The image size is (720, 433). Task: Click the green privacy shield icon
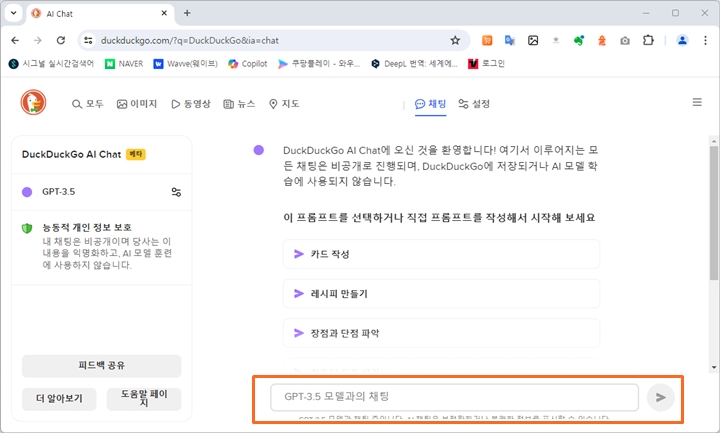point(27,228)
